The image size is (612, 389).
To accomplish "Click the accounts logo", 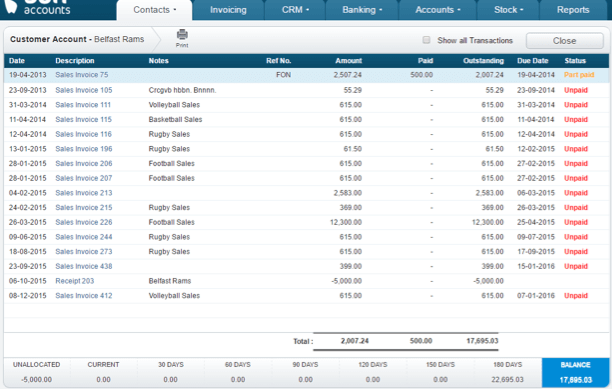I will [x=38, y=7].
